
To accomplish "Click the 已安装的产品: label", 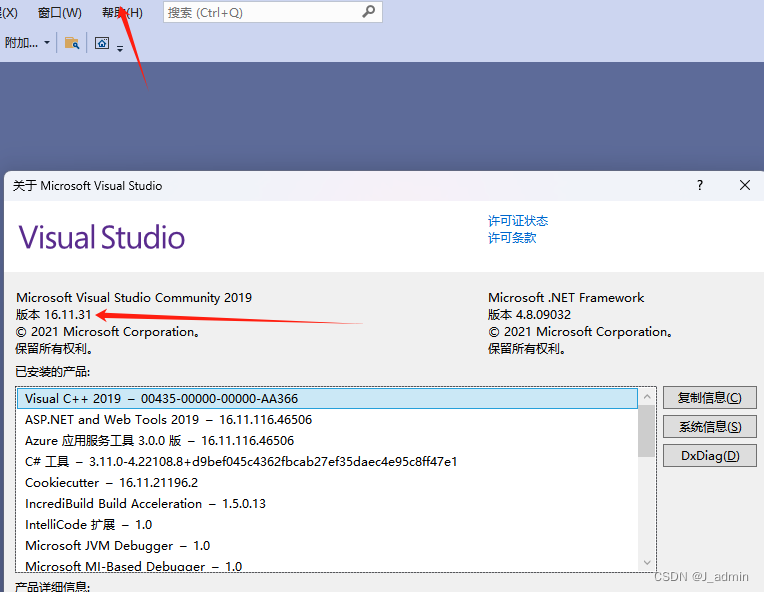I will coord(53,372).
